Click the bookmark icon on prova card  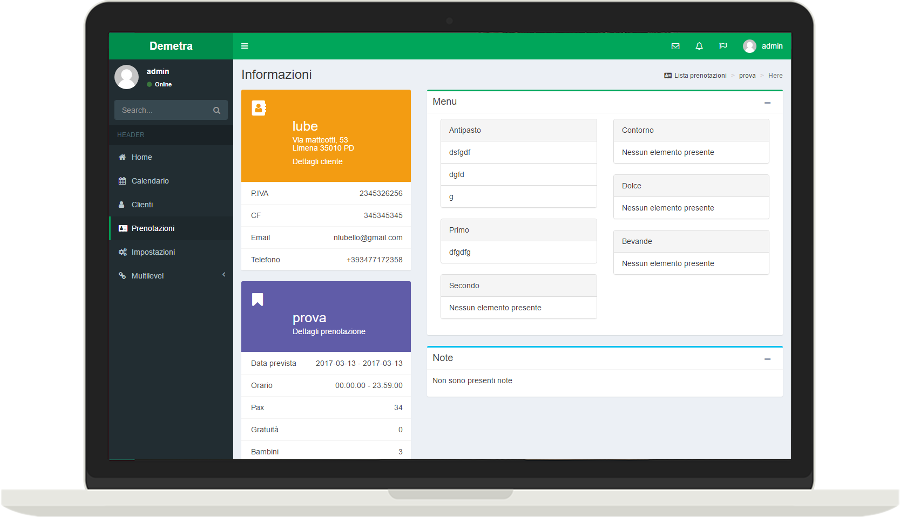258,299
